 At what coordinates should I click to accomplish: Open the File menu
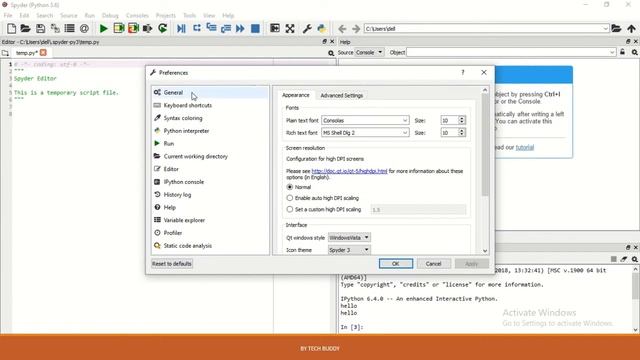pos(8,16)
